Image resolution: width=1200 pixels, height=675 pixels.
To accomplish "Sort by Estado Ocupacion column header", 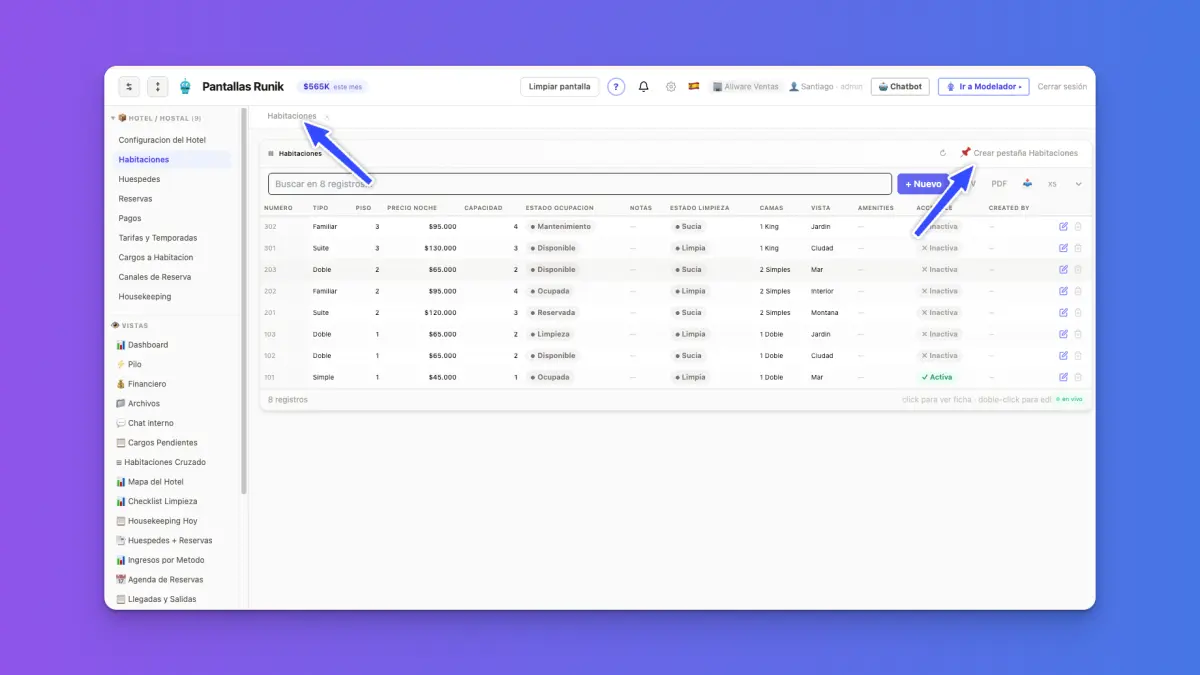I will (x=559, y=208).
